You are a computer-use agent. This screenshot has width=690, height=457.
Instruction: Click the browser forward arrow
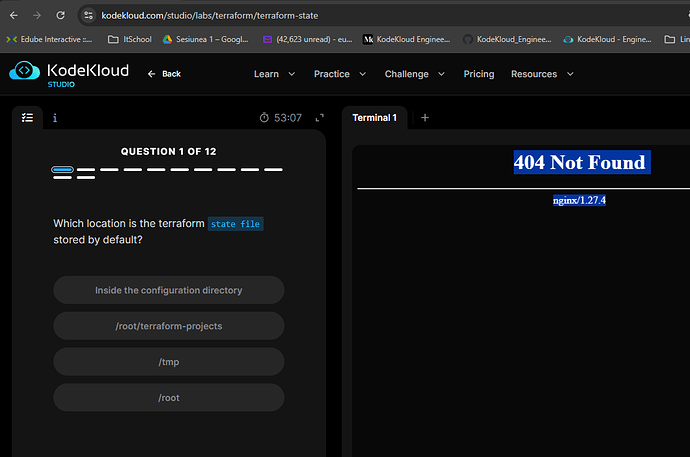click(37, 15)
